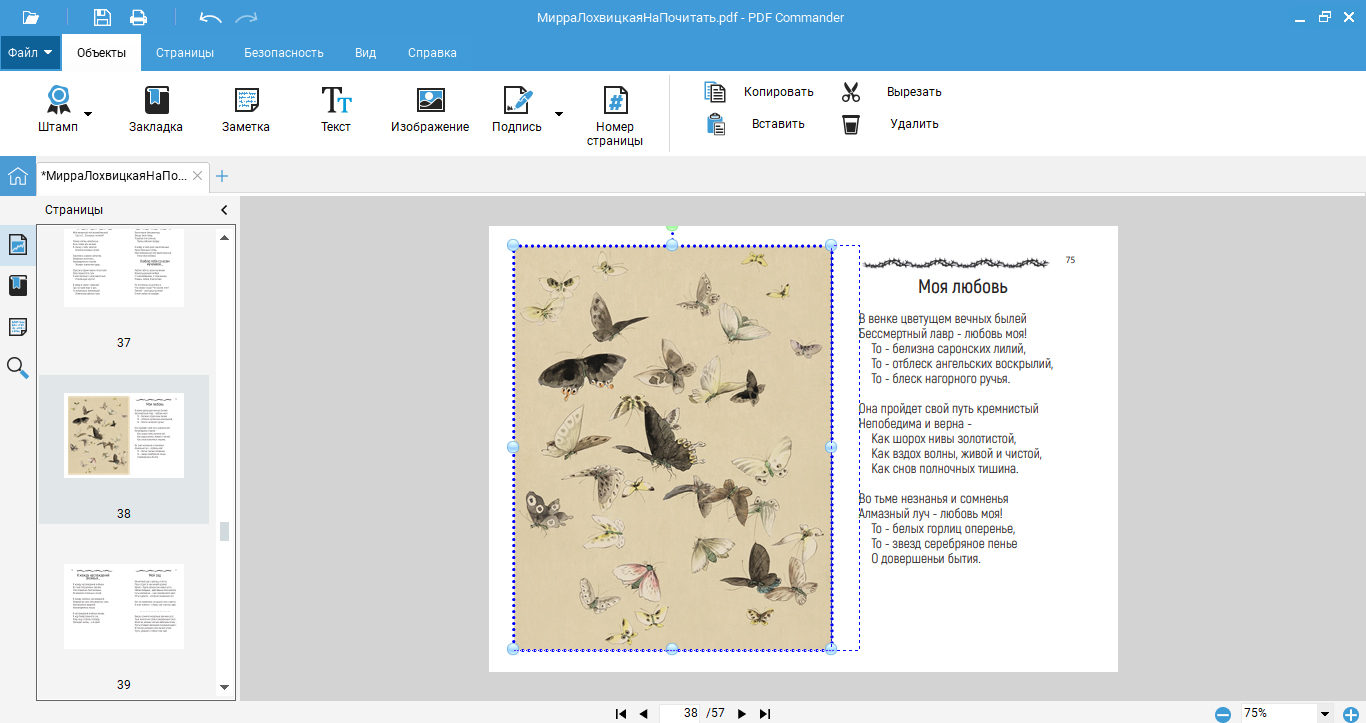Click the Удалить trash icon
1366x723 pixels.
pyautogui.click(x=851, y=124)
